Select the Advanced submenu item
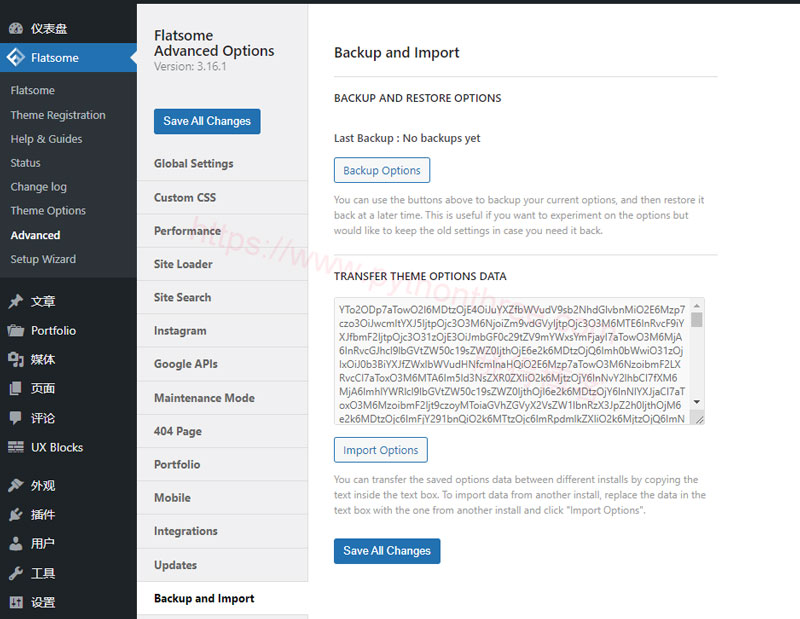The width and height of the screenshot is (800, 619). click(x=35, y=235)
